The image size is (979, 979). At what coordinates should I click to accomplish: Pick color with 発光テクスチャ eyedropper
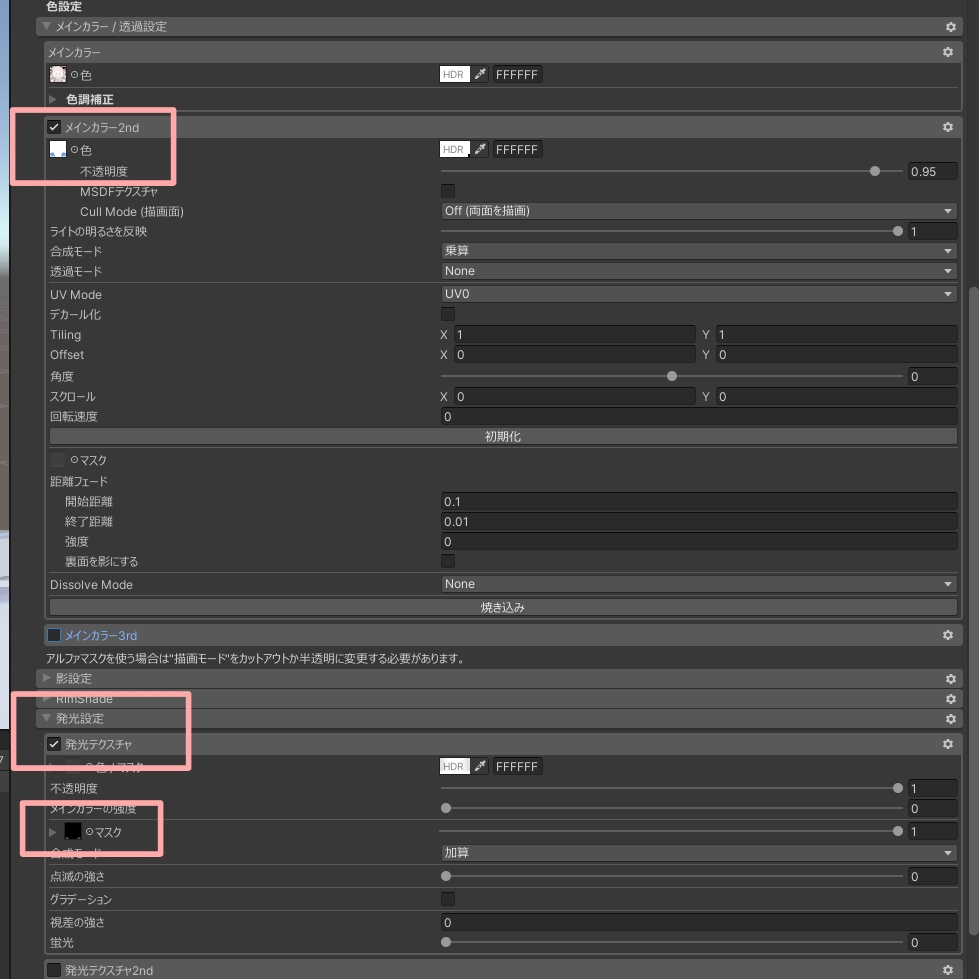[x=480, y=766]
